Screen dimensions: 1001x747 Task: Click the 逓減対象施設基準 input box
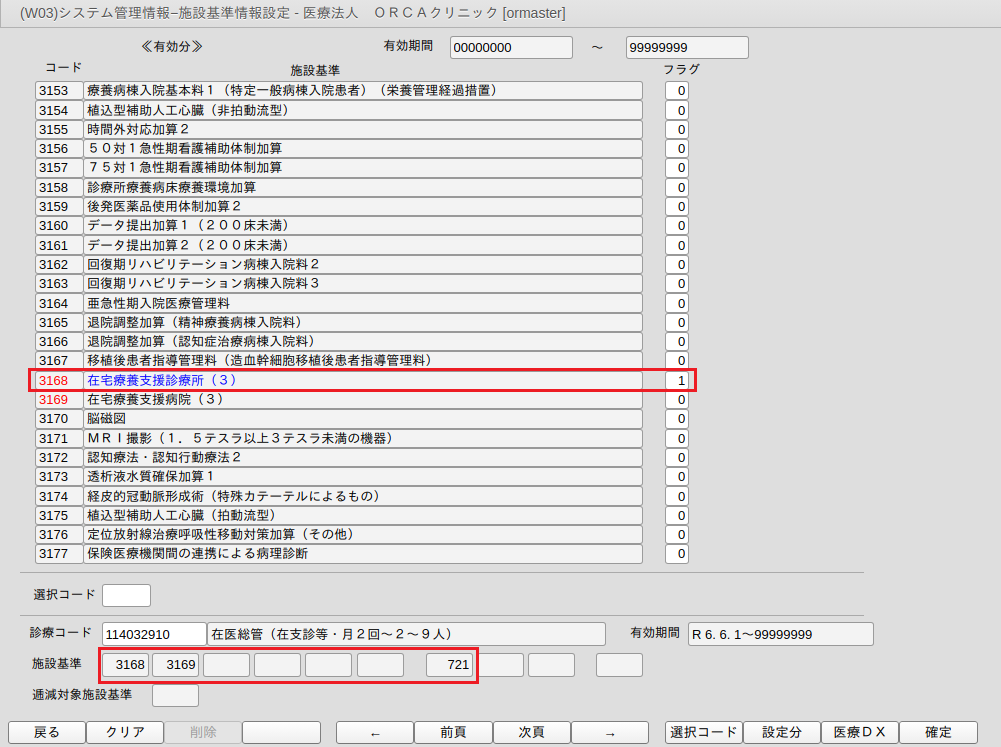(175, 695)
